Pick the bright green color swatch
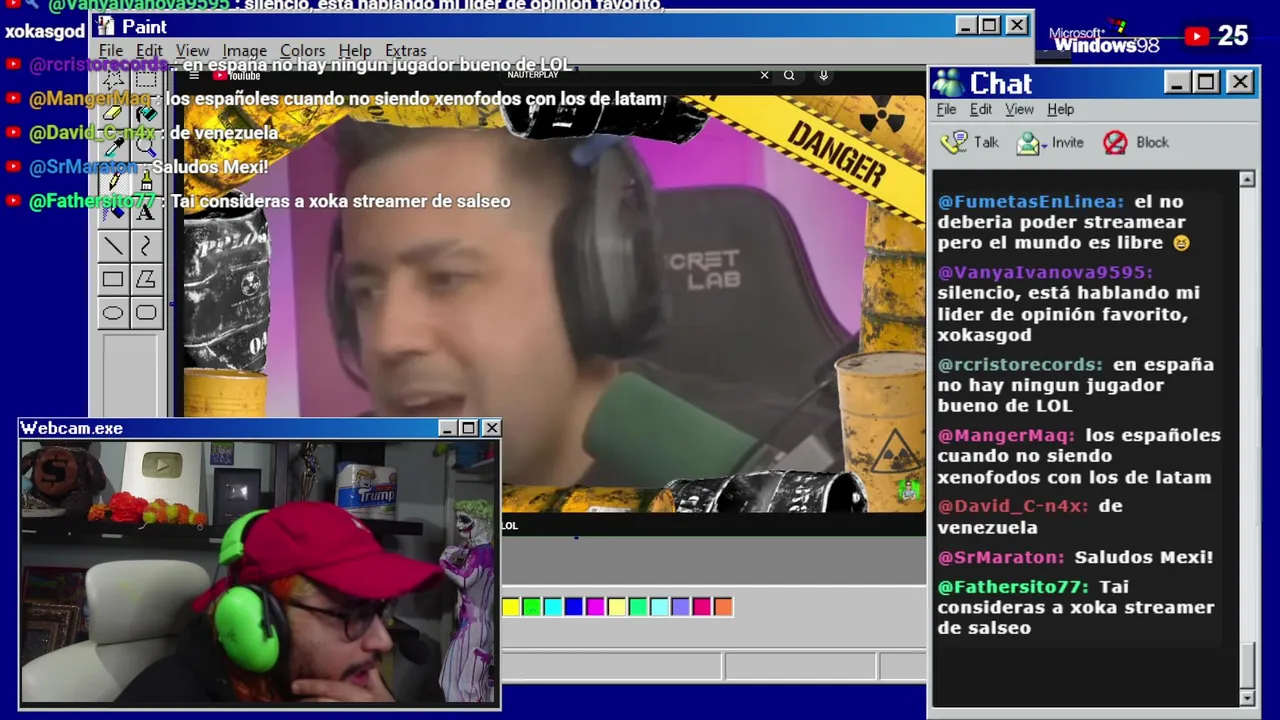The width and height of the screenshot is (1280, 720). point(532,606)
